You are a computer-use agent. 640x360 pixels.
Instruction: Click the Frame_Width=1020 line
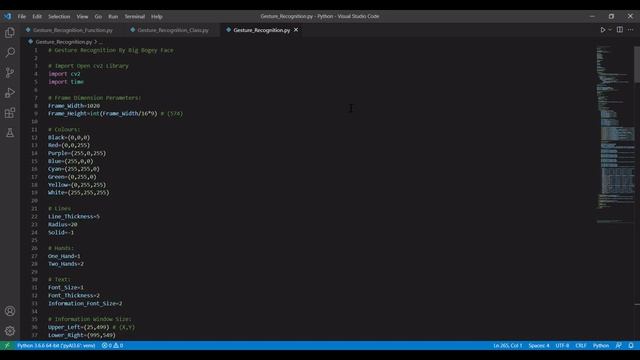pos(74,106)
